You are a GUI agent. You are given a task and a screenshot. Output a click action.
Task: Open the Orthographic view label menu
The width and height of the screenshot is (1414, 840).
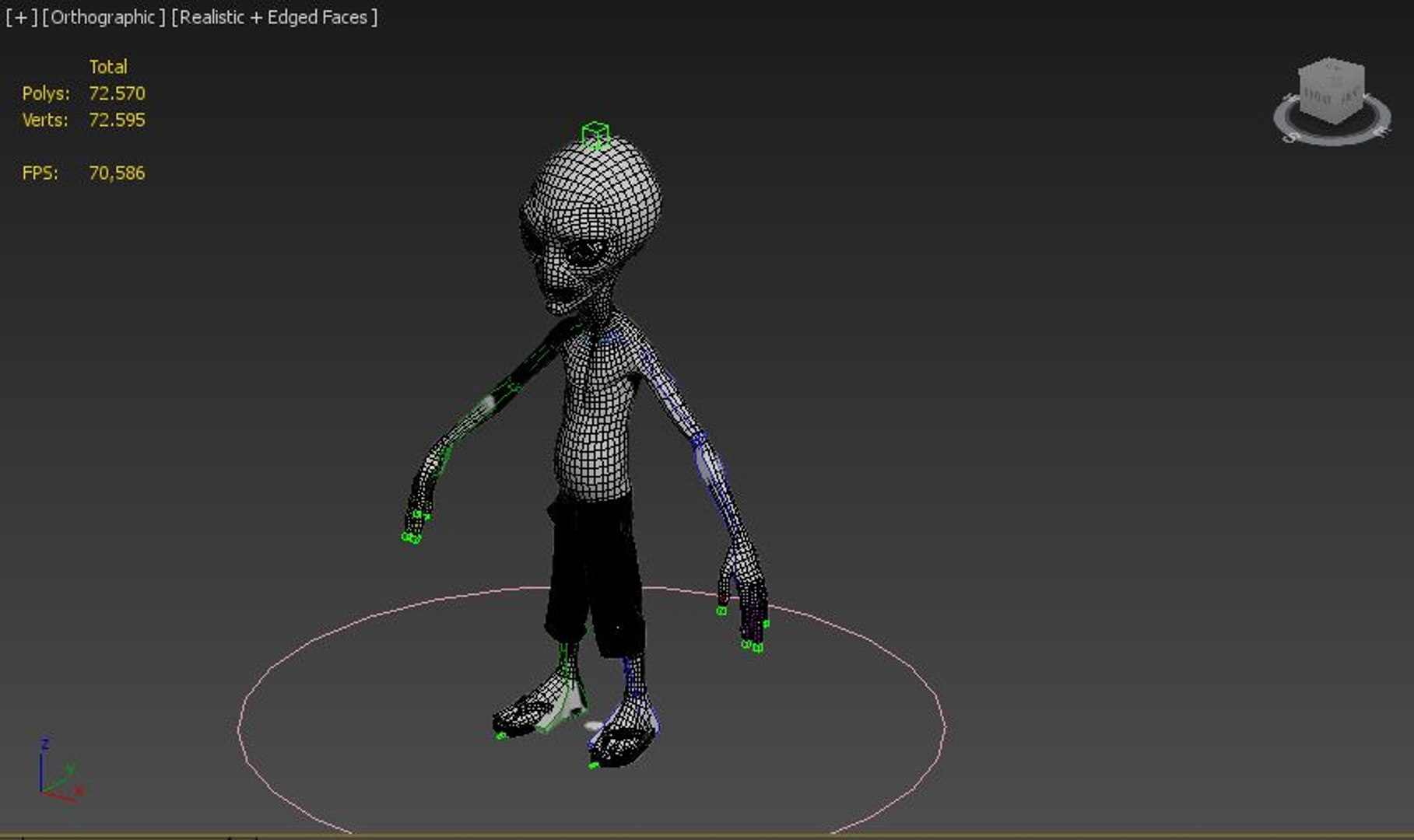[x=104, y=17]
